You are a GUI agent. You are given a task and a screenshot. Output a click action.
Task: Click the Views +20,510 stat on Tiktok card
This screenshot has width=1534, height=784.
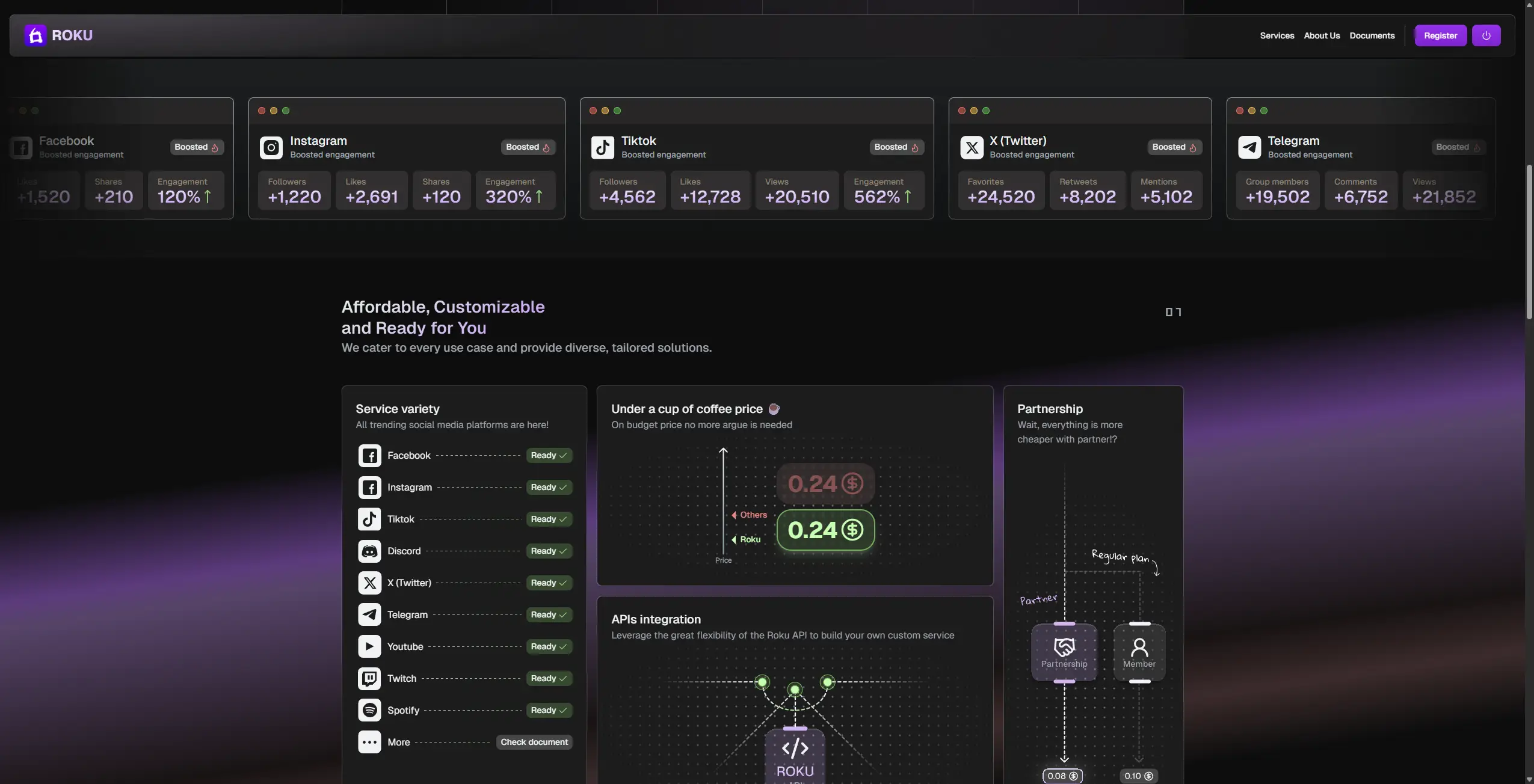tap(797, 191)
